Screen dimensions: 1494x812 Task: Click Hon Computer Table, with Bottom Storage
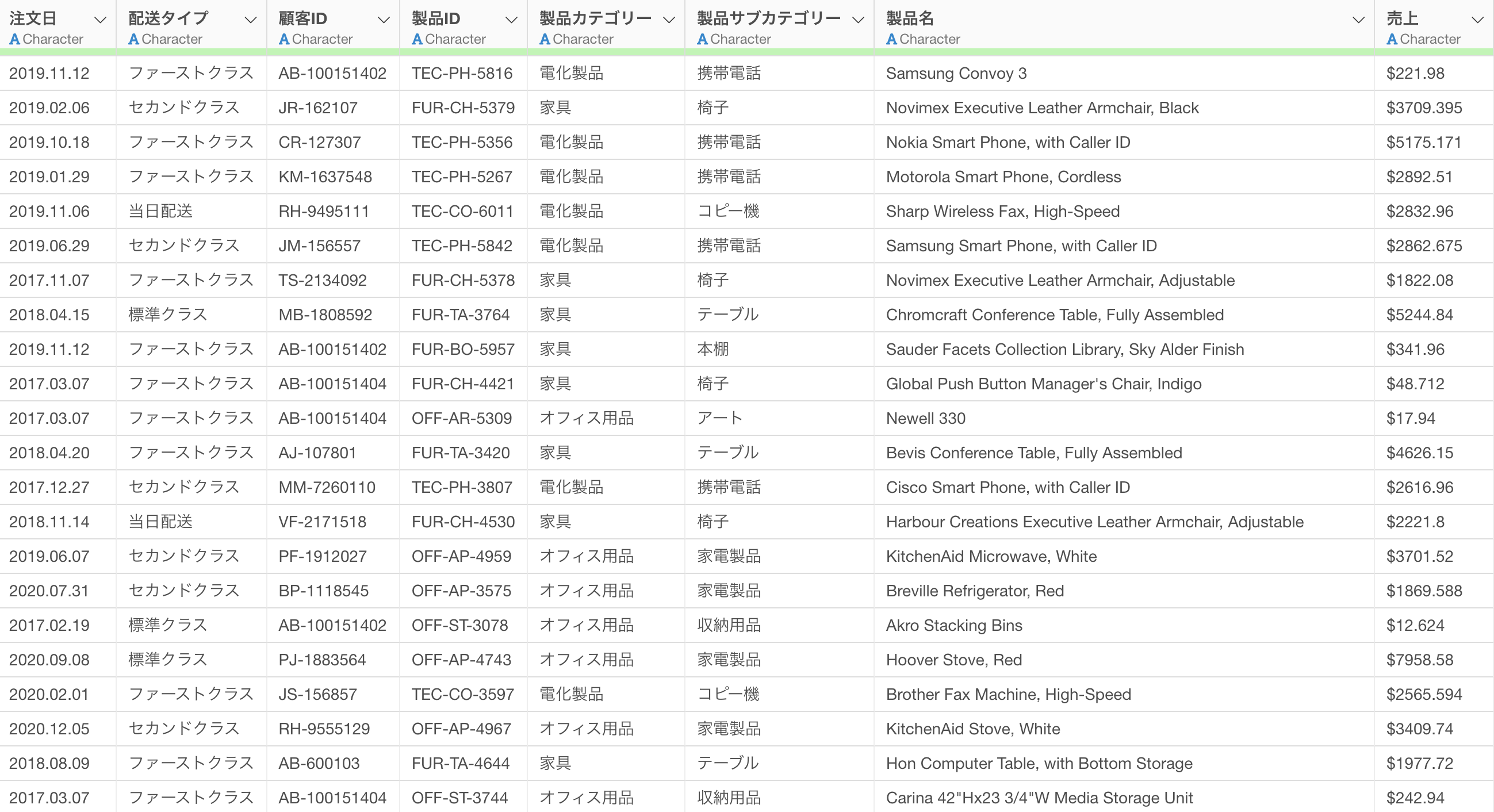(x=1039, y=764)
